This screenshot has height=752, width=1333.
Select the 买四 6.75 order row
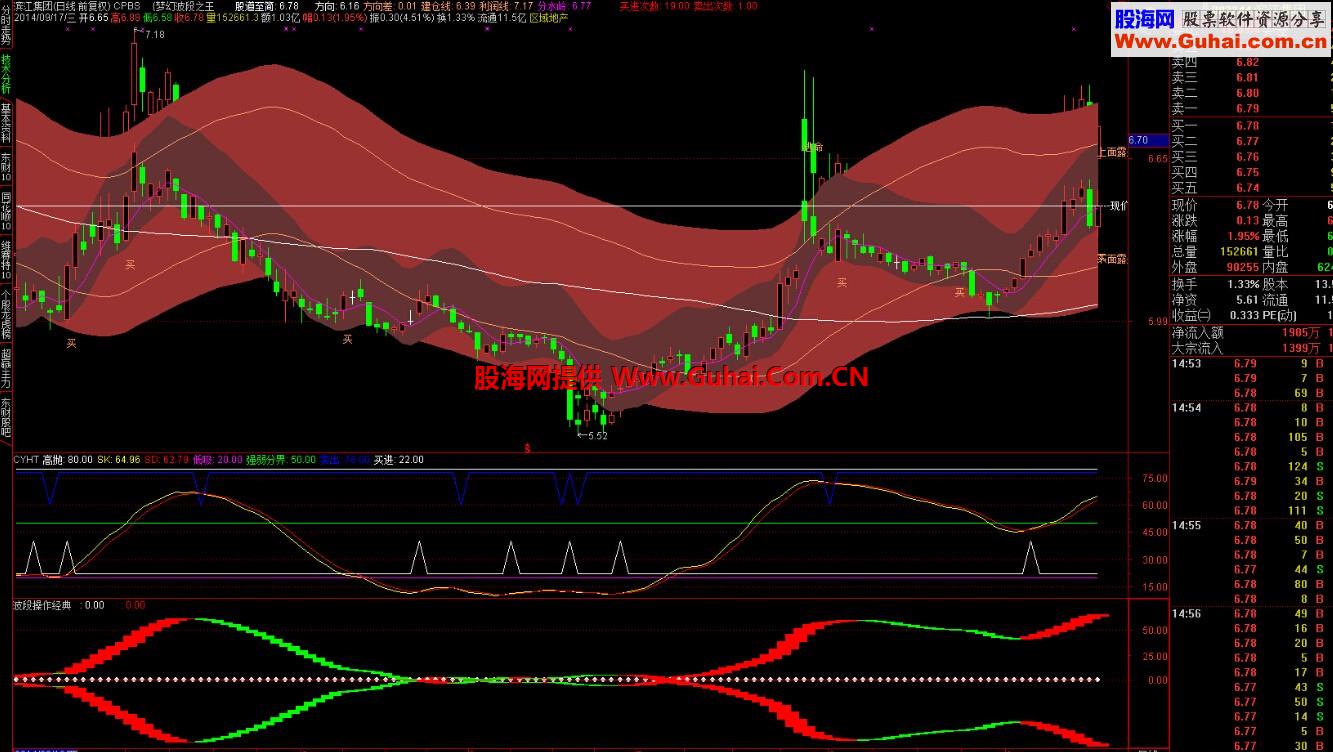coord(1251,172)
